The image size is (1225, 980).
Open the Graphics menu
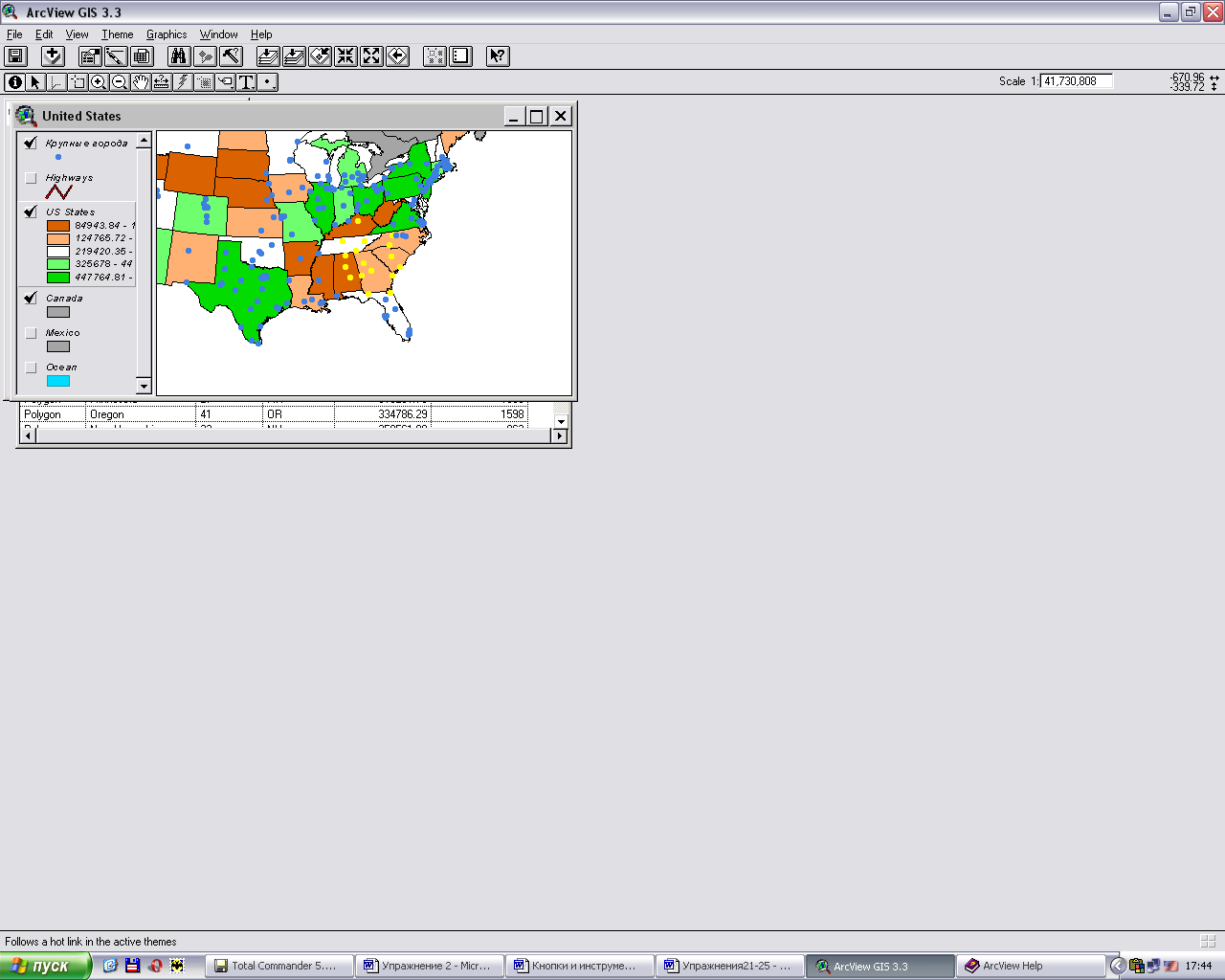[x=167, y=34]
